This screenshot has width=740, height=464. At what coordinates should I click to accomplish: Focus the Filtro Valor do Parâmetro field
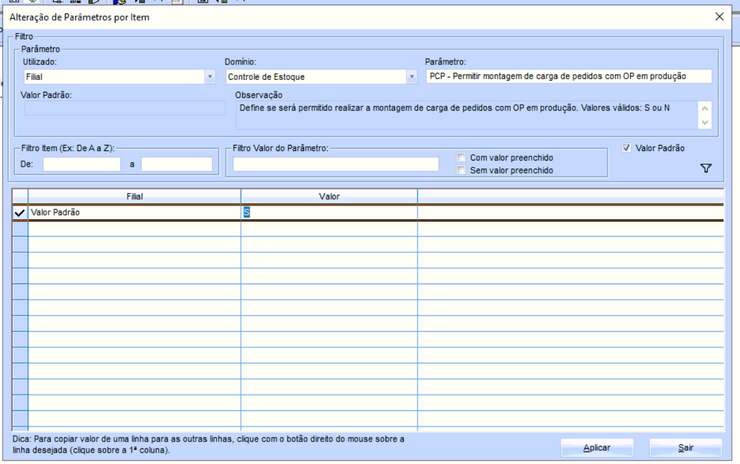[x=335, y=164]
